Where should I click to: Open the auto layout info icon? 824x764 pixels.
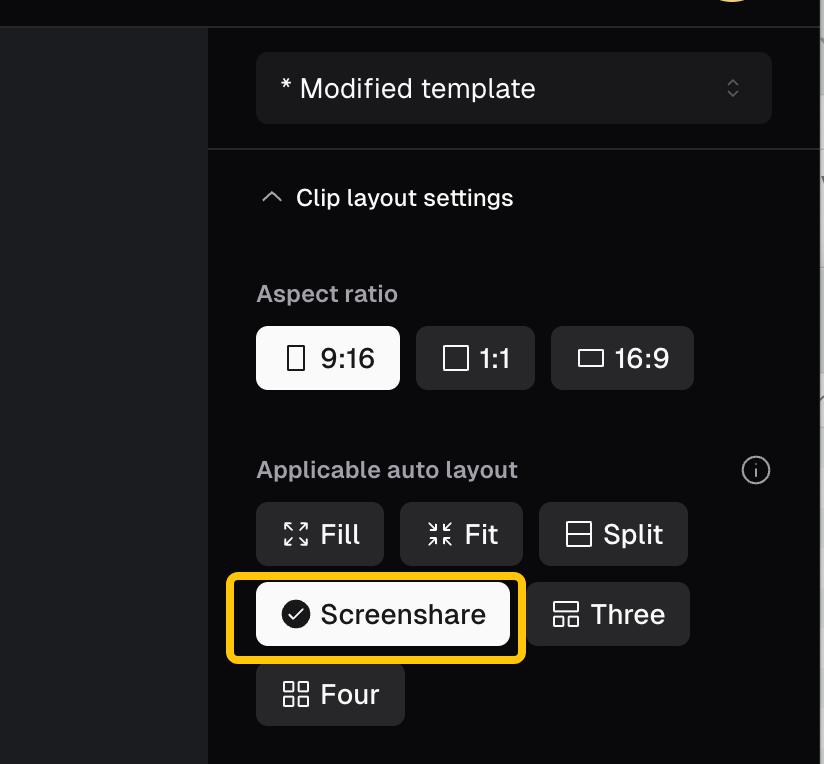point(756,470)
